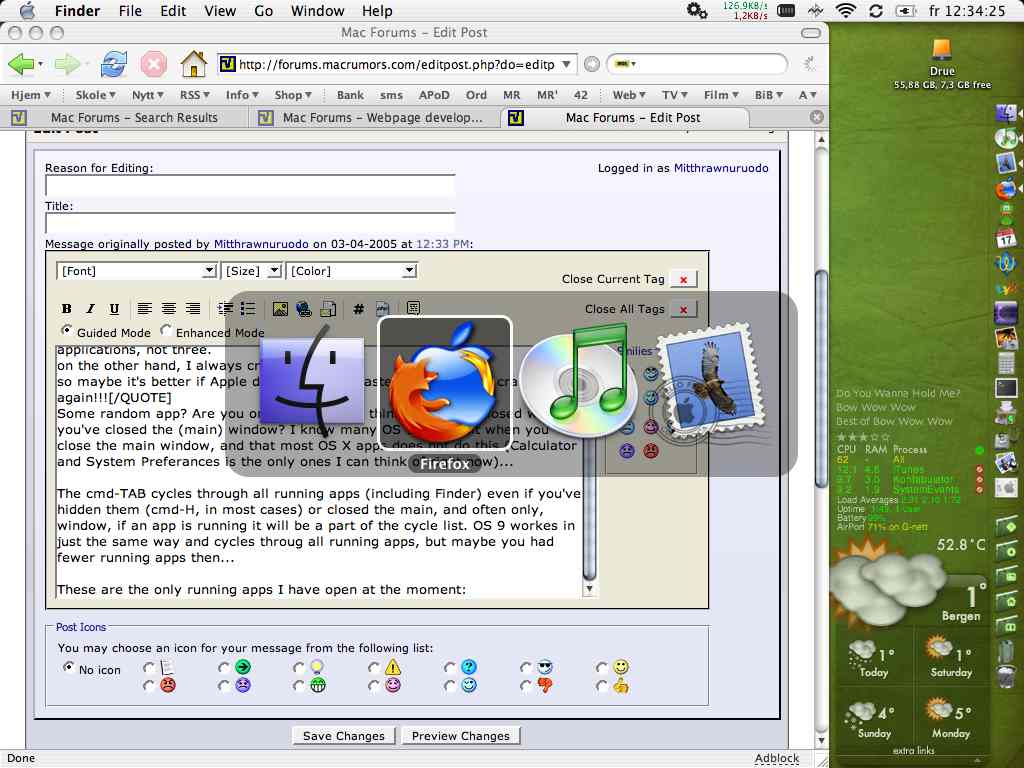Click the Reason for Editing field
This screenshot has width=1024, height=768.
click(x=250, y=185)
